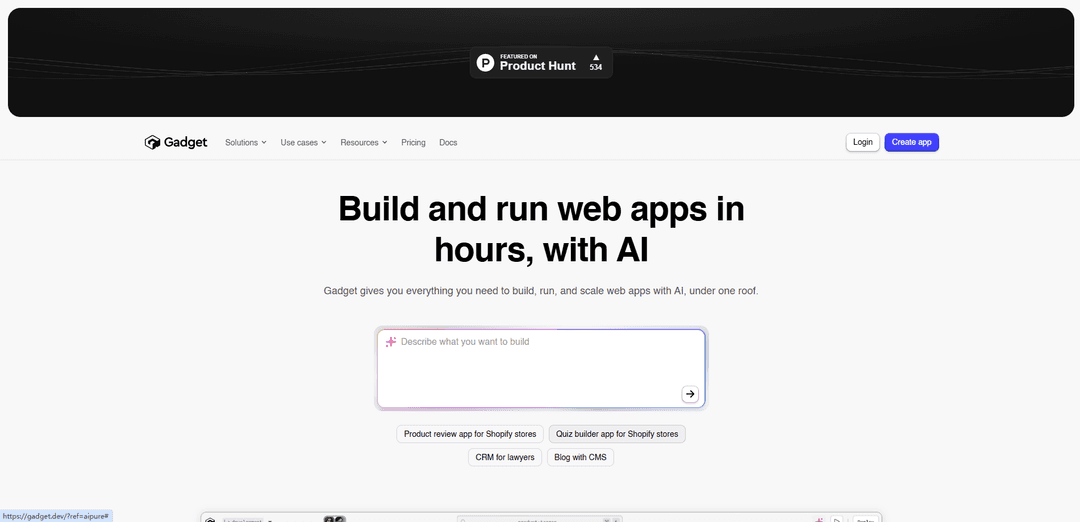Viewport: 1080px width, 522px height.
Task: Click the pink sparkle icon in prompt box
Action: coord(391,342)
